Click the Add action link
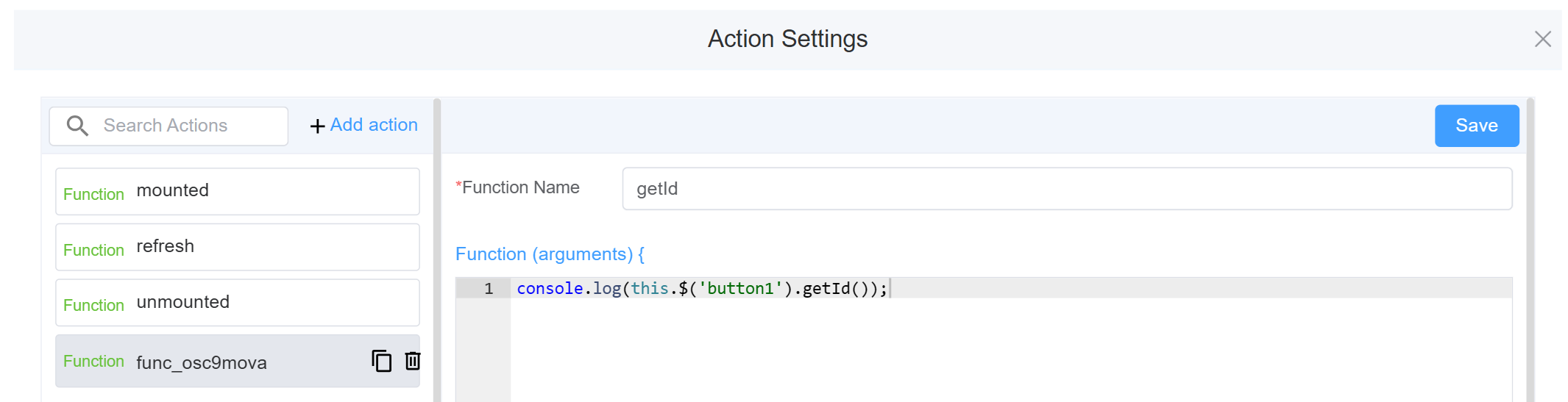 click(x=373, y=125)
